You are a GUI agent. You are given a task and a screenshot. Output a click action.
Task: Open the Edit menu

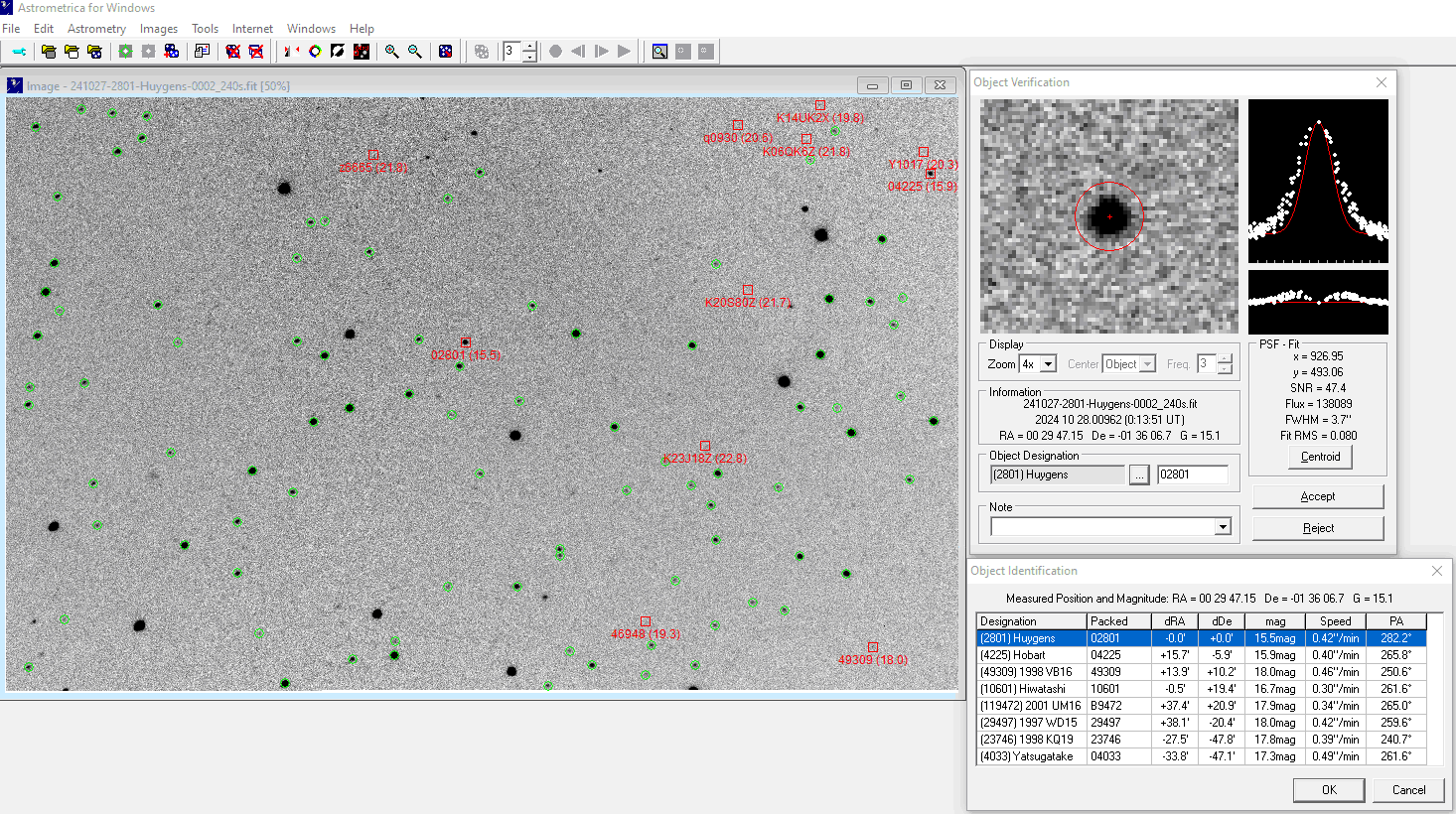[x=44, y=29]
